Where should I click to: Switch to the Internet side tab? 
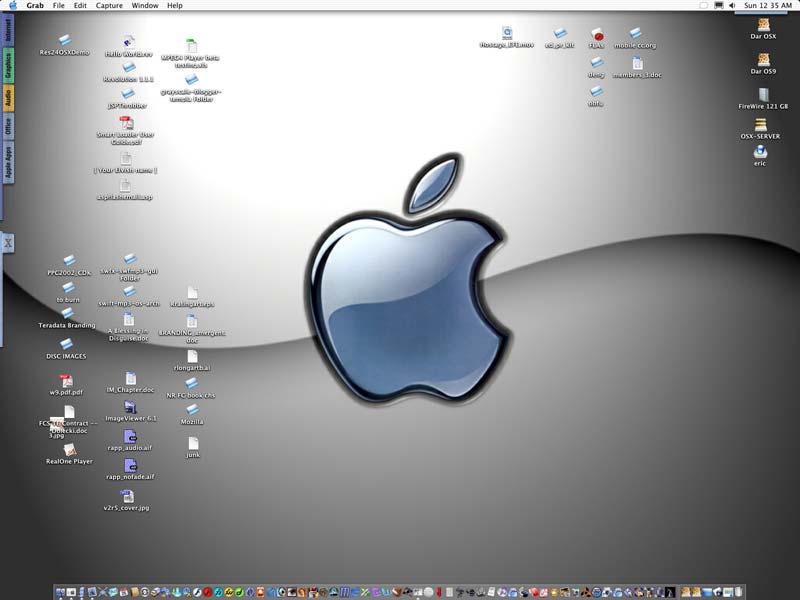tap(8, 30)
